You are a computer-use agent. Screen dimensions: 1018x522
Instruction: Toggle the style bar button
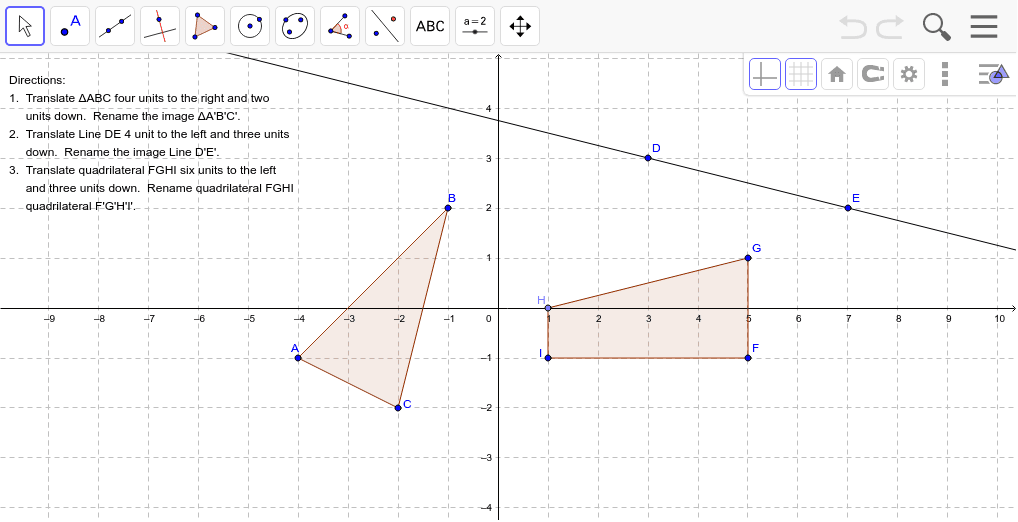[x=993, y=74]
